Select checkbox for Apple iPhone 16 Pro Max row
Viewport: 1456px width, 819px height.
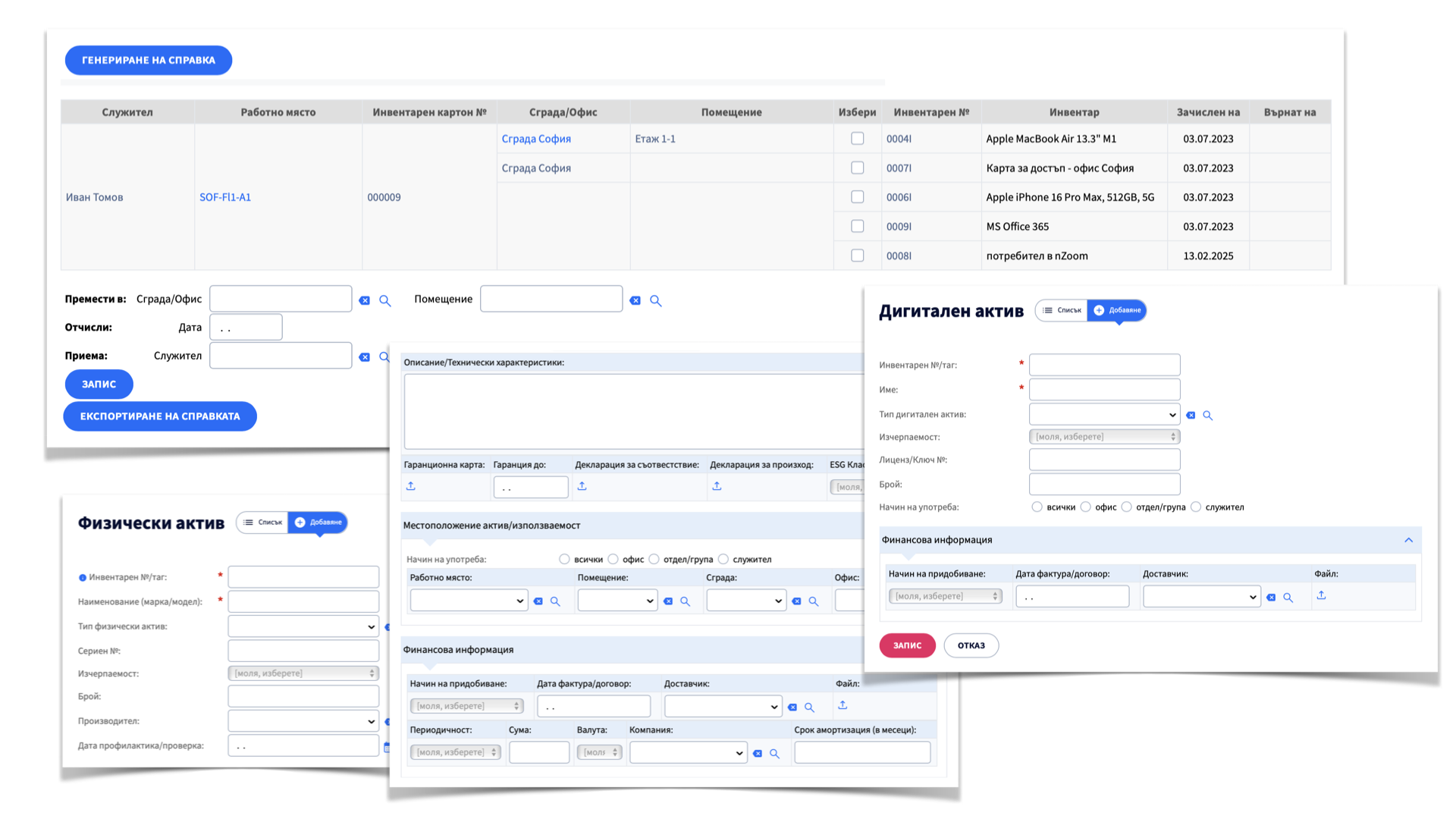tap(858, 197)
